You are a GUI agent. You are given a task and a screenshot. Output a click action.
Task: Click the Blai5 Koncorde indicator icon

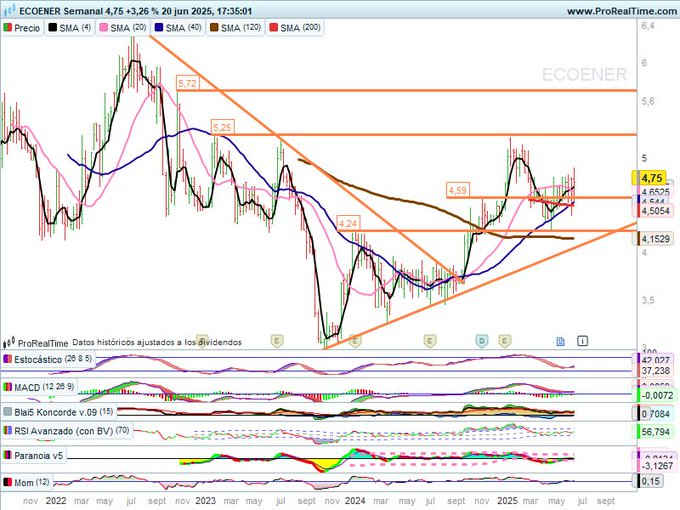(x=7, y=412)
